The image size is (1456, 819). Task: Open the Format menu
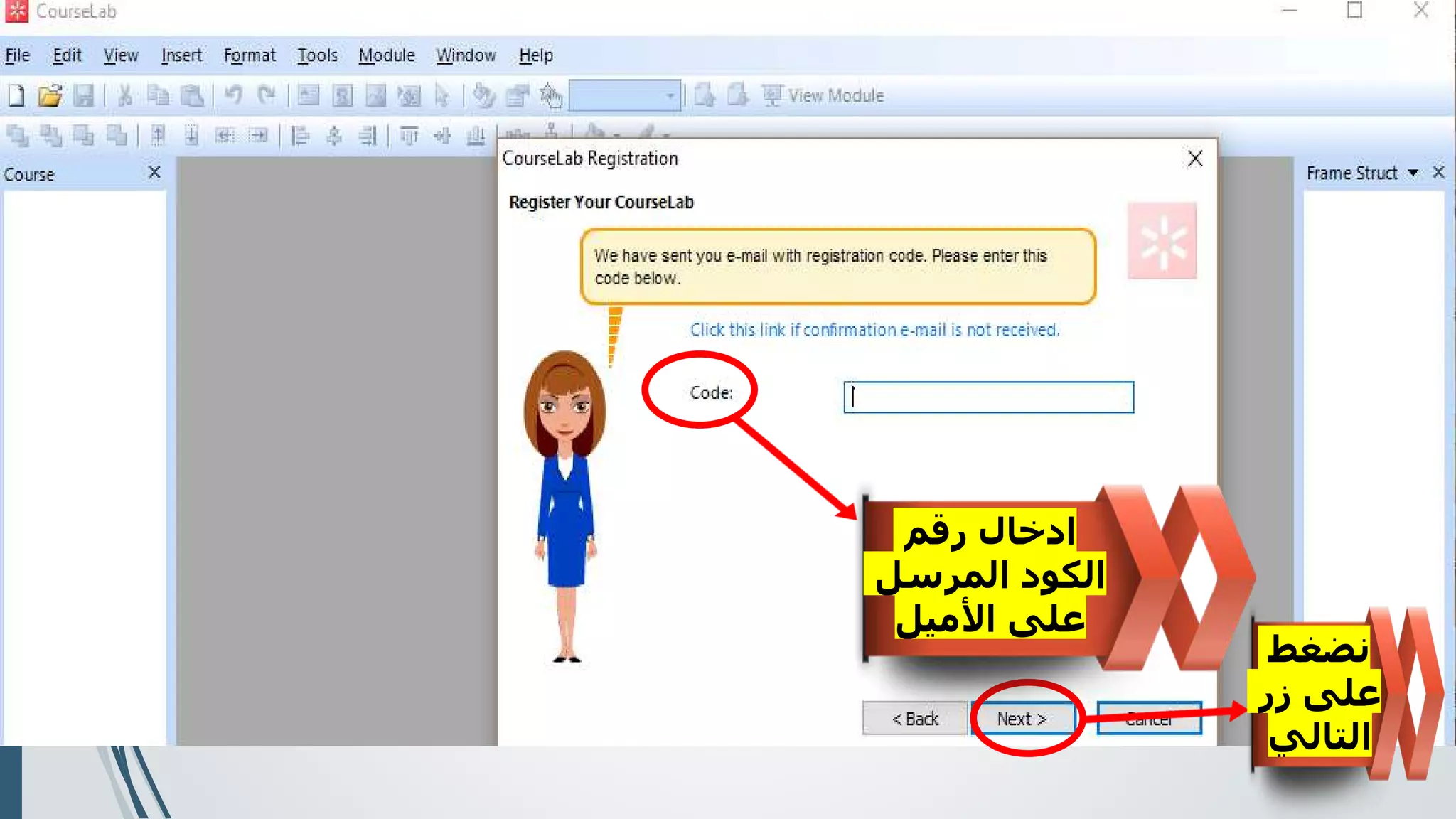tap(250, 55)
